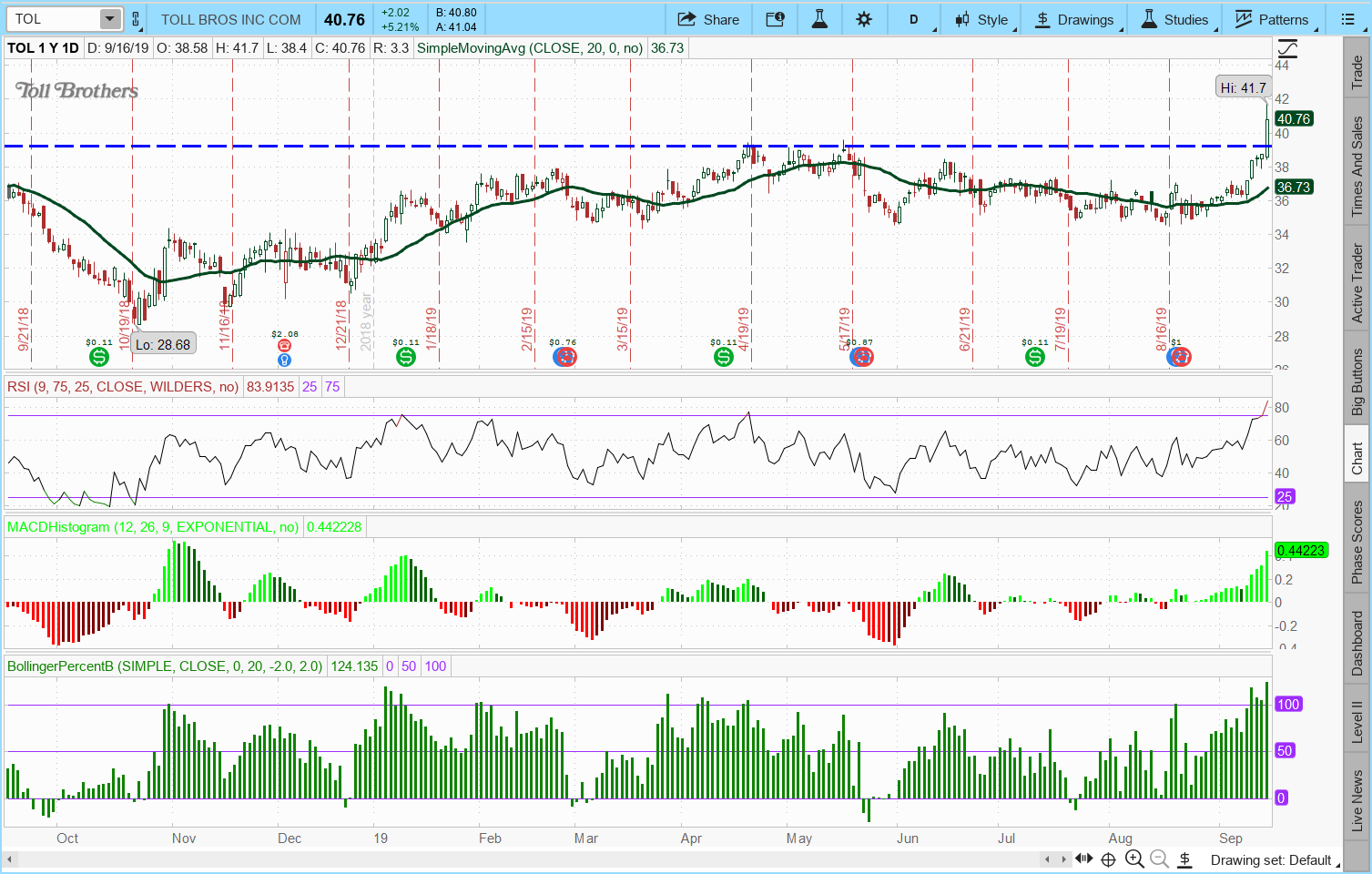Click the first green dividend icon
This screenshot has width=1372, height=874.
[x=98, y=357]
